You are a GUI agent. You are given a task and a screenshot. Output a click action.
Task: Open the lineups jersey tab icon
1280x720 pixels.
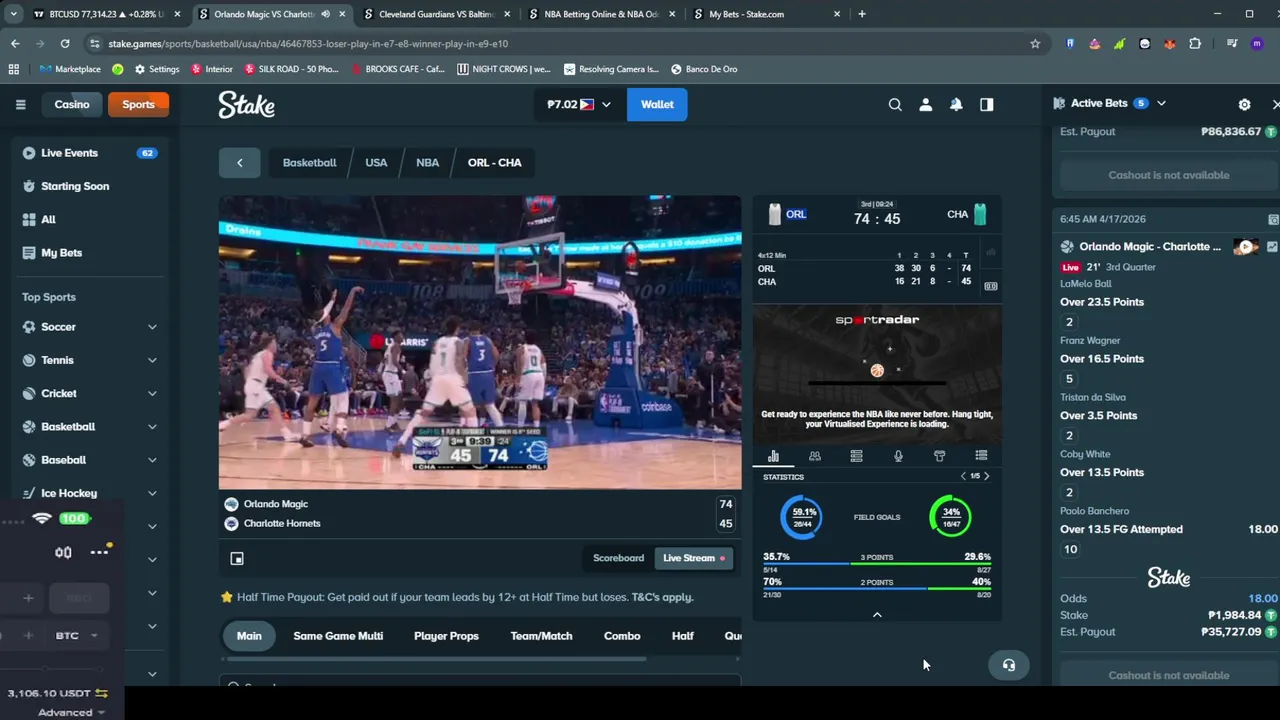click(x=939, y=456)
